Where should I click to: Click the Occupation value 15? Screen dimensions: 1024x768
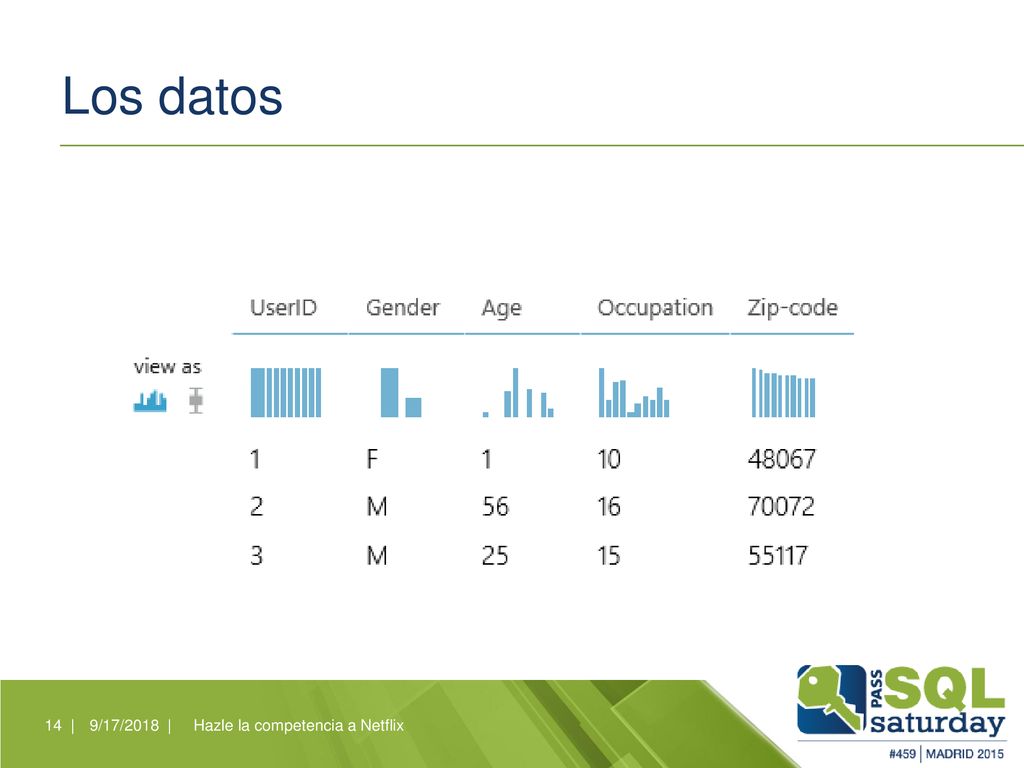tap(609, 556)
